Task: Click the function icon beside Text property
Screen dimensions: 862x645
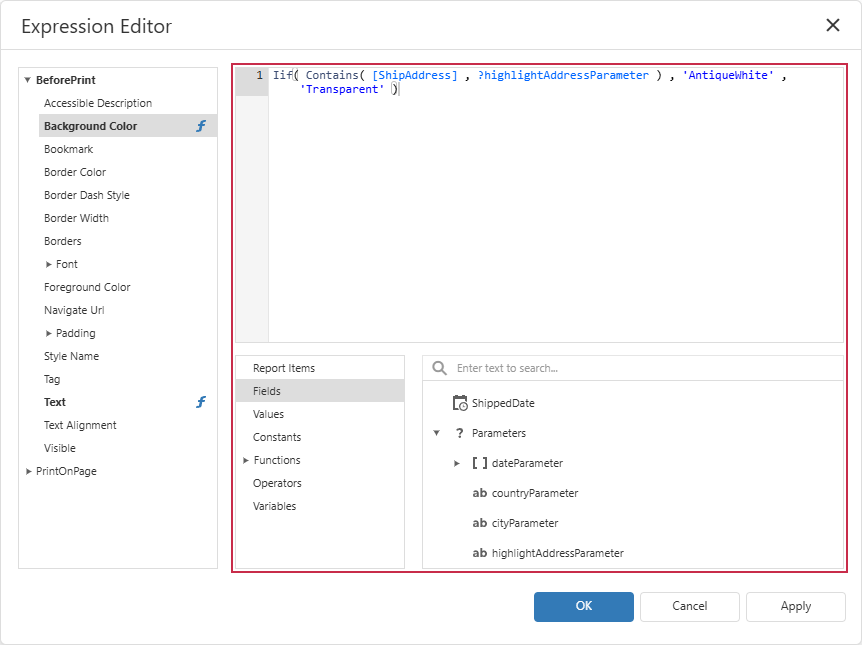Action: [x=201, y=402]
